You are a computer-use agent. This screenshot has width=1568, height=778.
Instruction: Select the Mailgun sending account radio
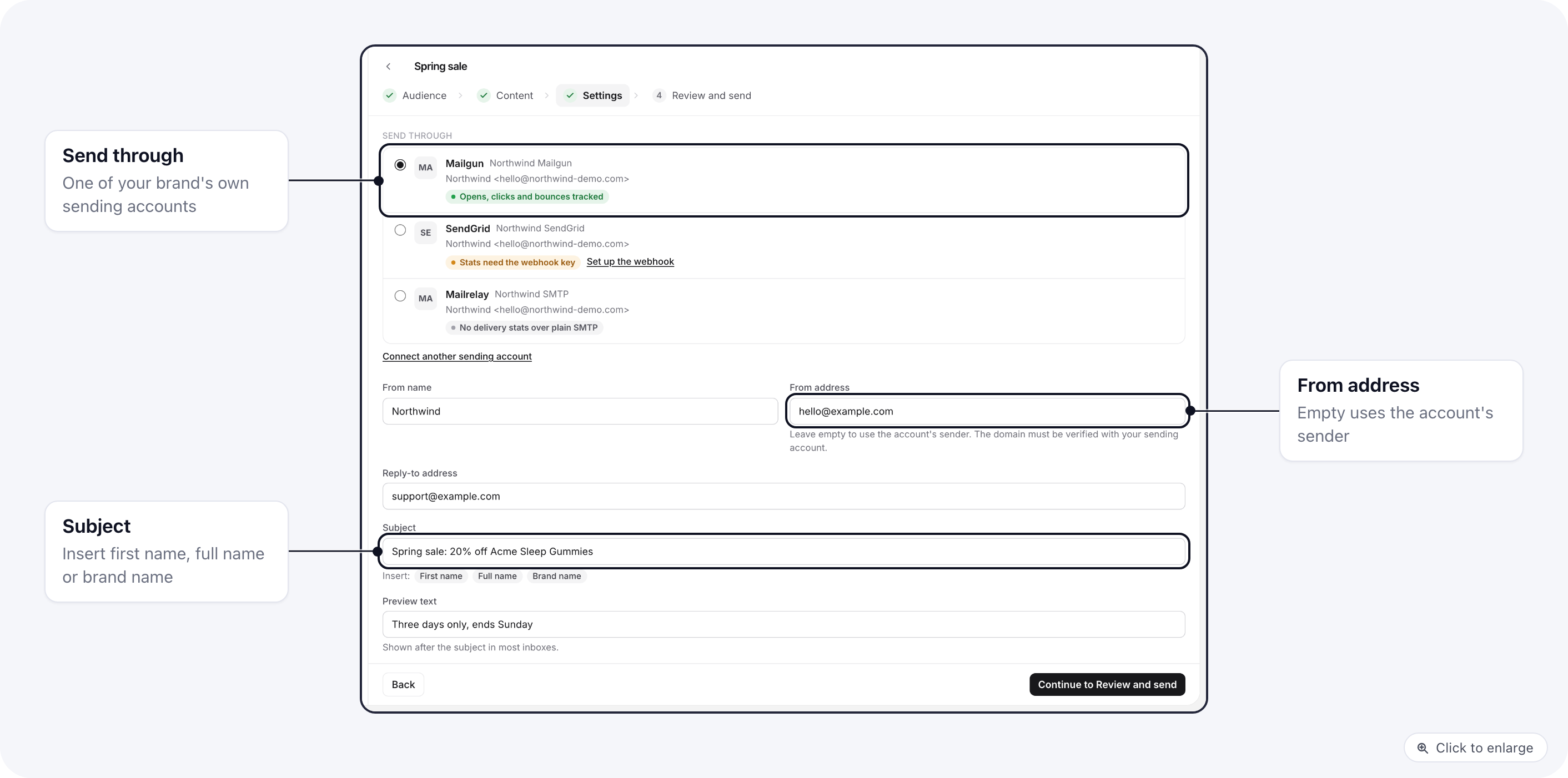pos(400,165)
